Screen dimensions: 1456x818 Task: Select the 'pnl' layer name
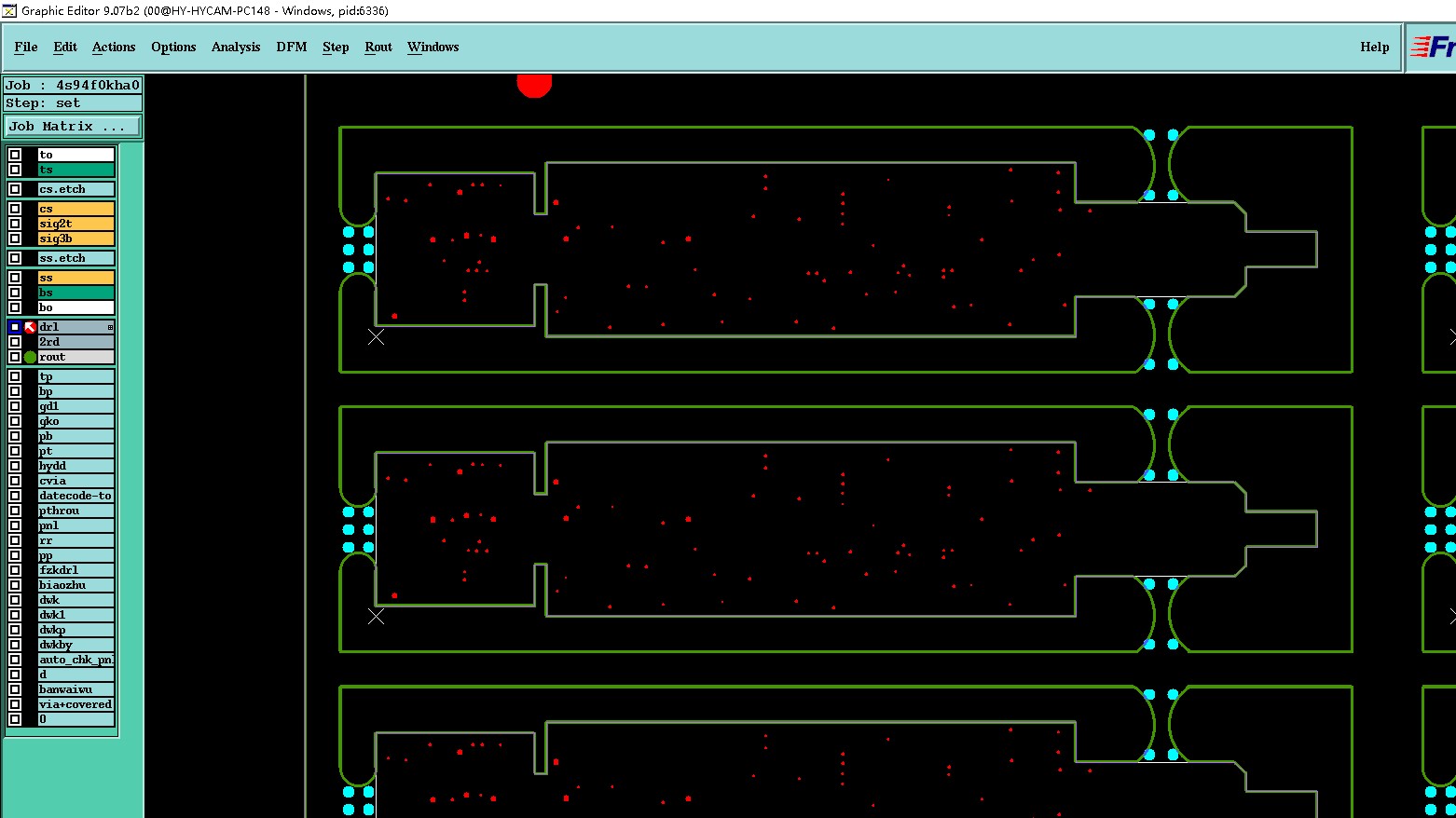point(76,525)
